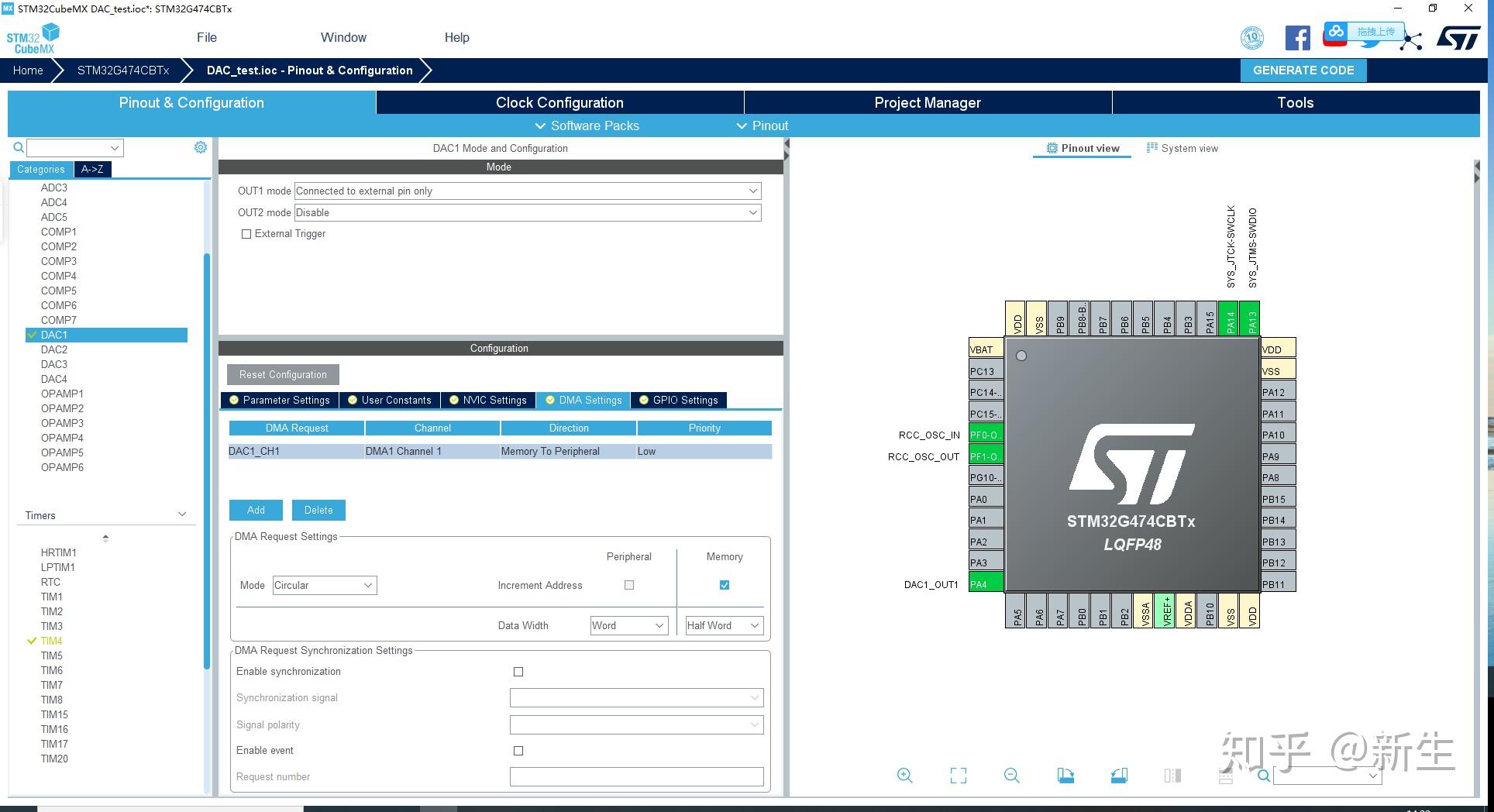Rotate the chip package counterclockwise
The height and width of the screenshot is (812, 1494).
[1119, 775]
